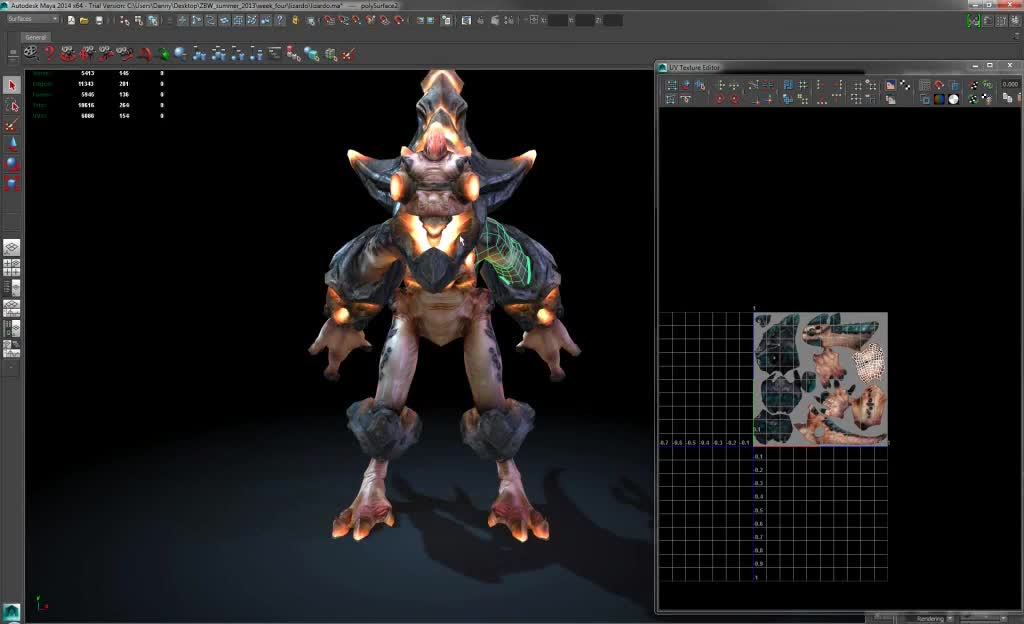Switch to single perspective view layout
The image size is (1024, 624).
[x=12, y=247]
